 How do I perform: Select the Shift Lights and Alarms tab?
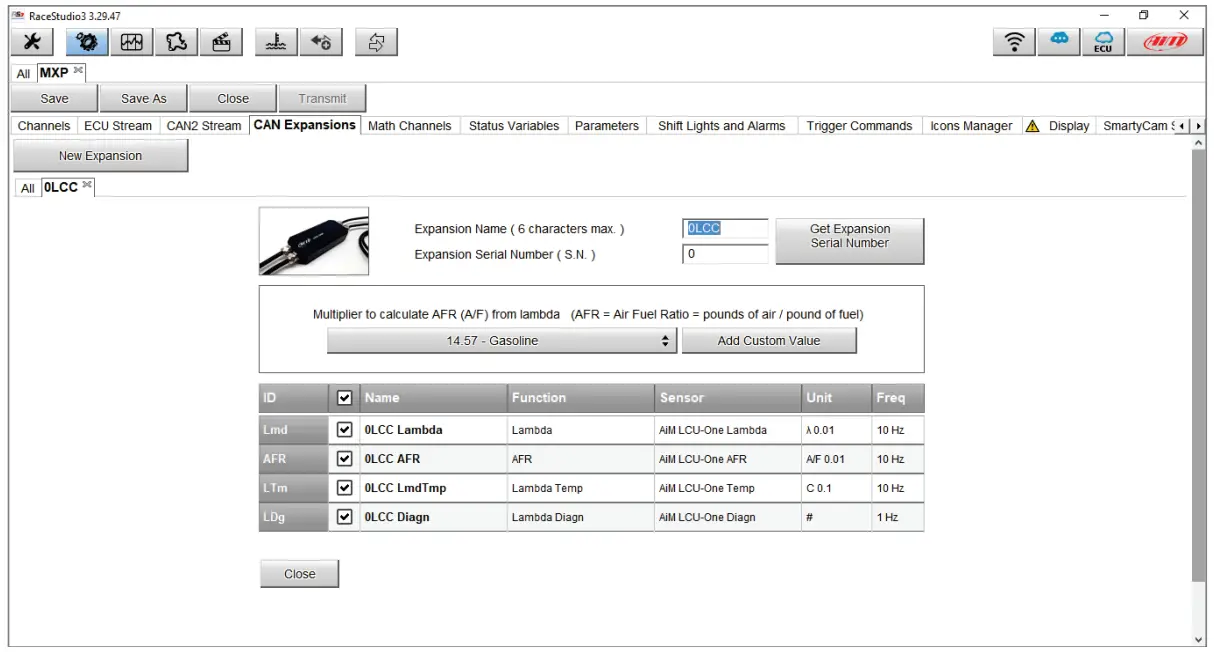(722, 125)
